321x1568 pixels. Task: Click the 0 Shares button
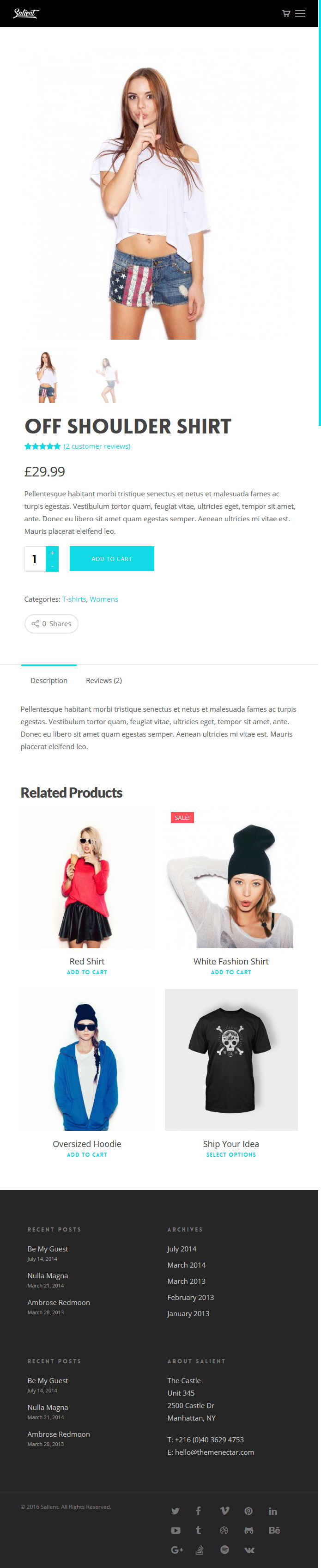point(51,623)
